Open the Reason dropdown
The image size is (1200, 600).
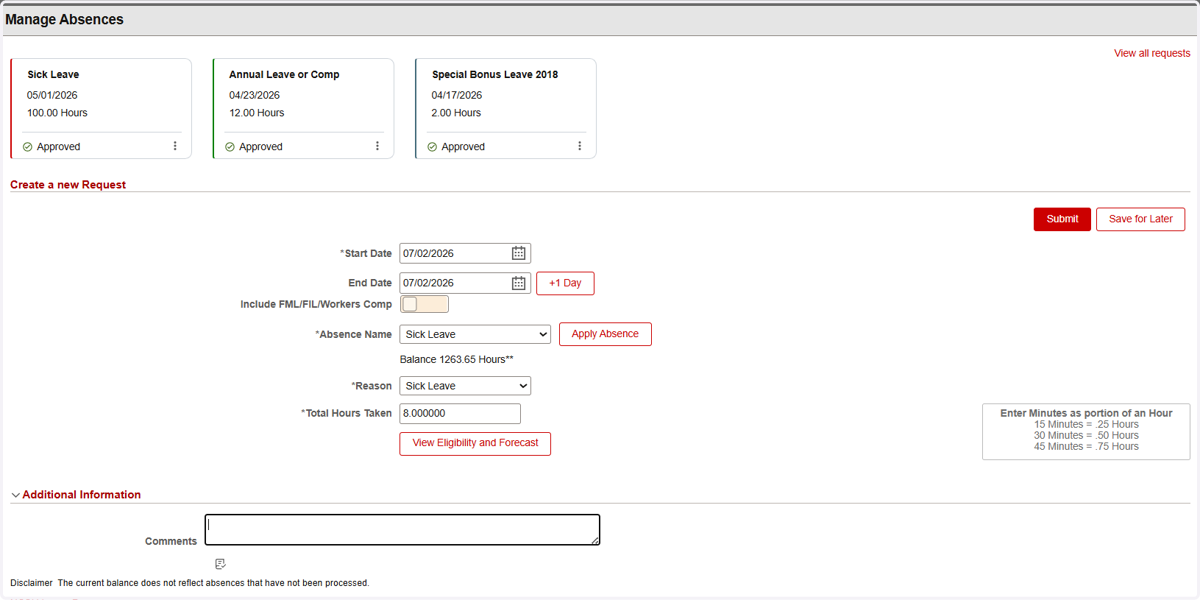pos(465,386)
